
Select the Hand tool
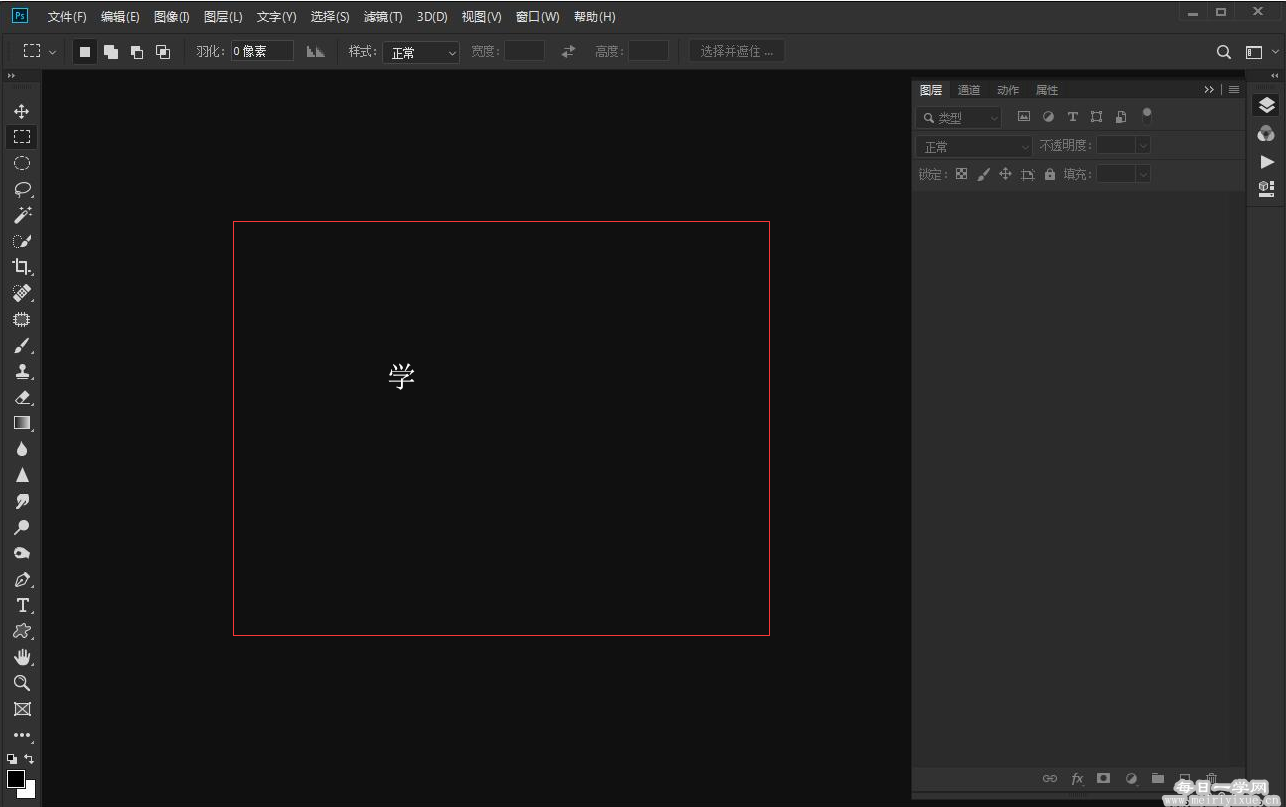21,657
